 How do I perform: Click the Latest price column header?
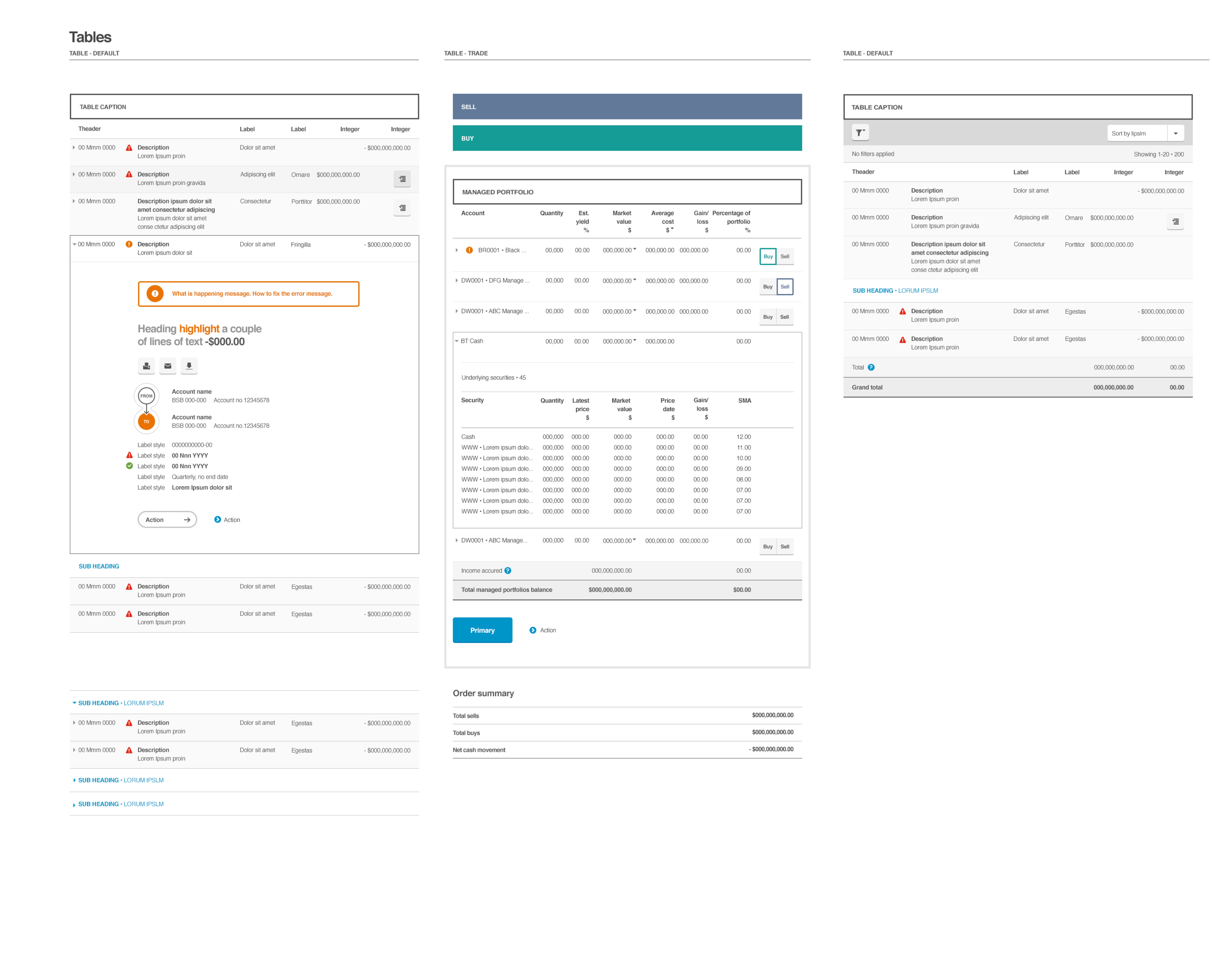[581, 409]
